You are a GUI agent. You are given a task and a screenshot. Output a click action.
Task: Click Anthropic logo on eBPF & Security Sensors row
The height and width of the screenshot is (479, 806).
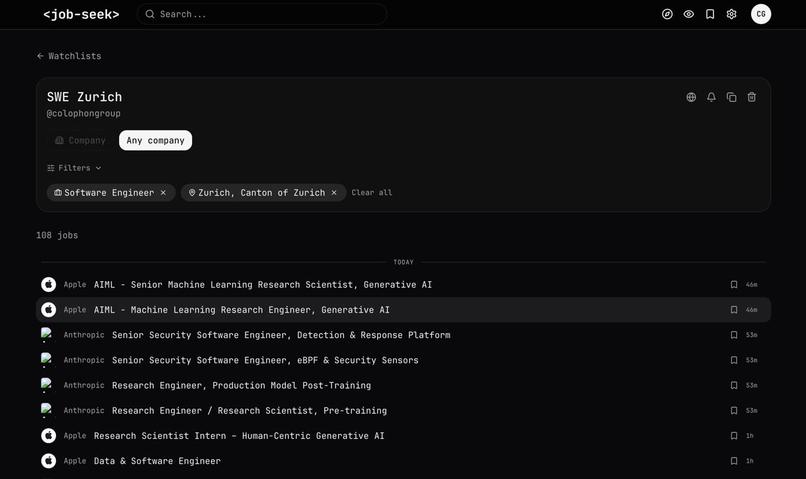pyautogui.click(x=47, y=360)
